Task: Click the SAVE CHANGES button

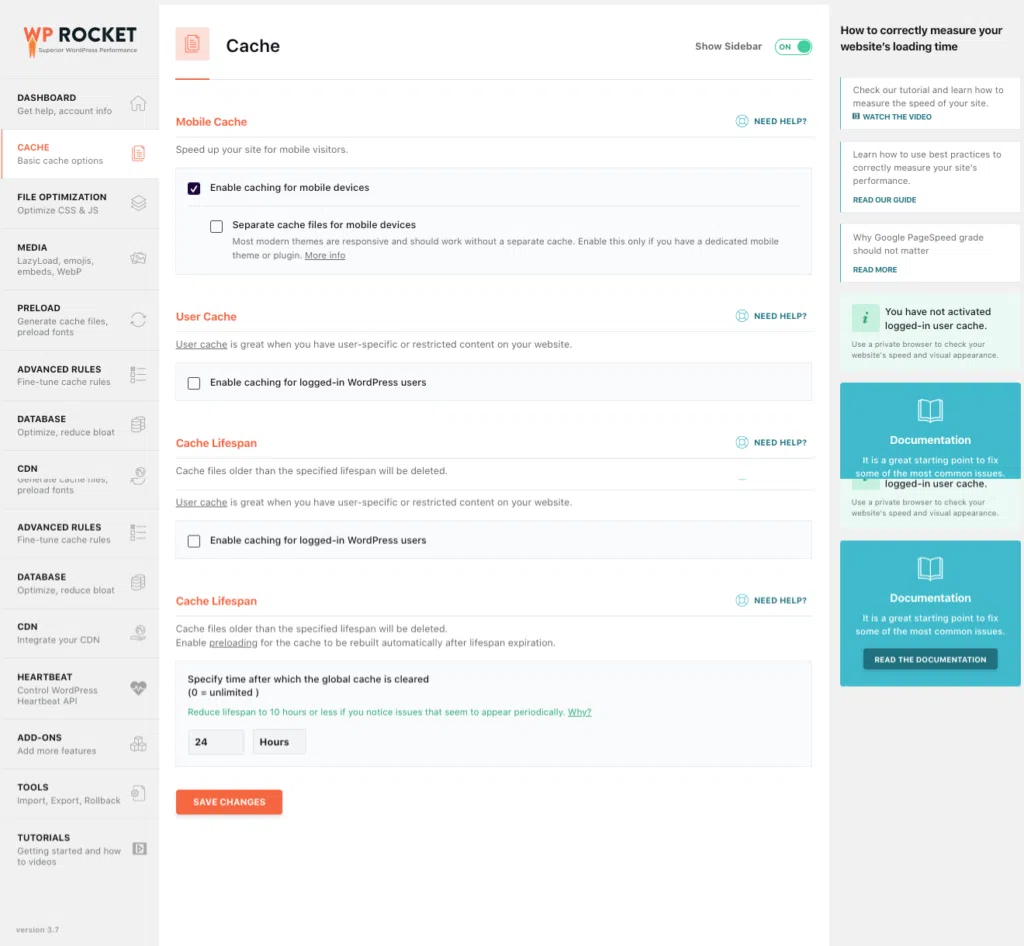Action: pyautogui.click(x=229, y=802)
